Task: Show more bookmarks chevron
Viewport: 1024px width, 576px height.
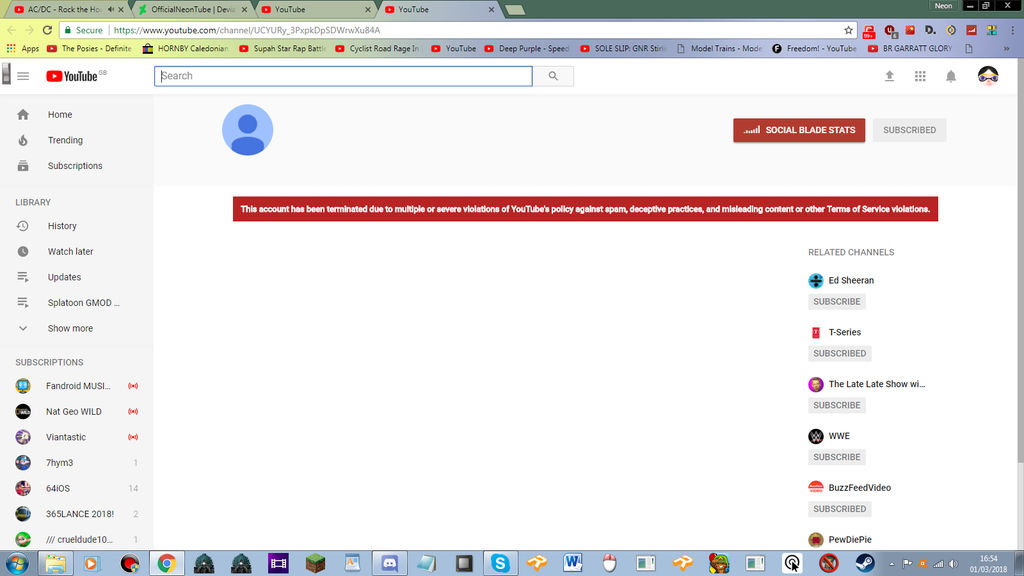Action: (1006, 48)
